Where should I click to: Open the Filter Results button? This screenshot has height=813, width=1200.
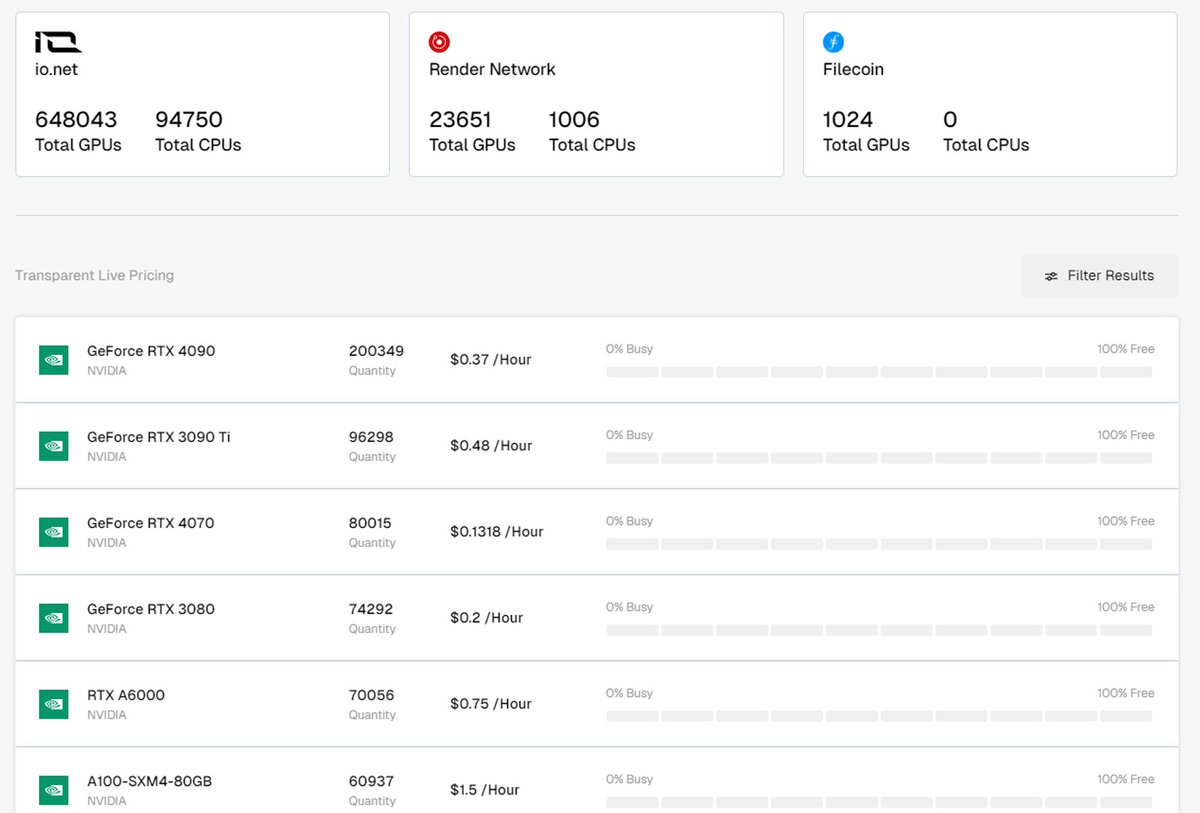pyautogui.click(x=1100, y=275)
